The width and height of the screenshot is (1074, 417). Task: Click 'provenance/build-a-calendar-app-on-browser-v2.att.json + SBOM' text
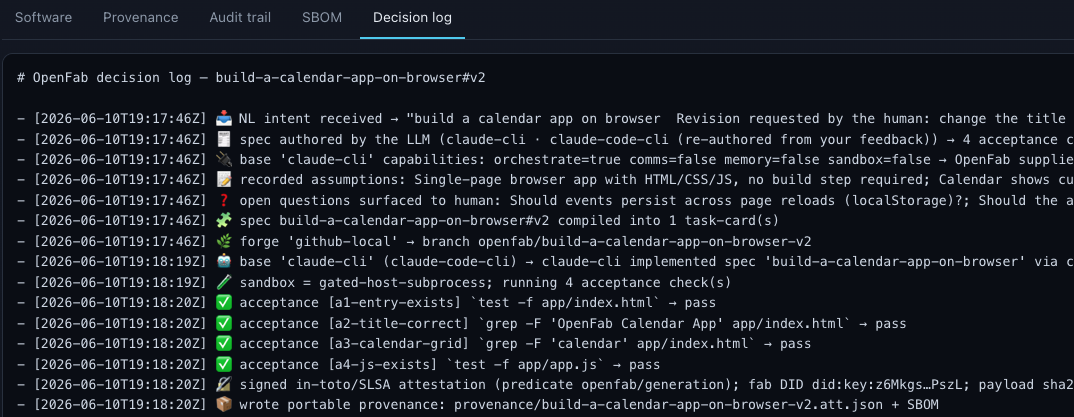pyautogui.click(x=696, y=405)
